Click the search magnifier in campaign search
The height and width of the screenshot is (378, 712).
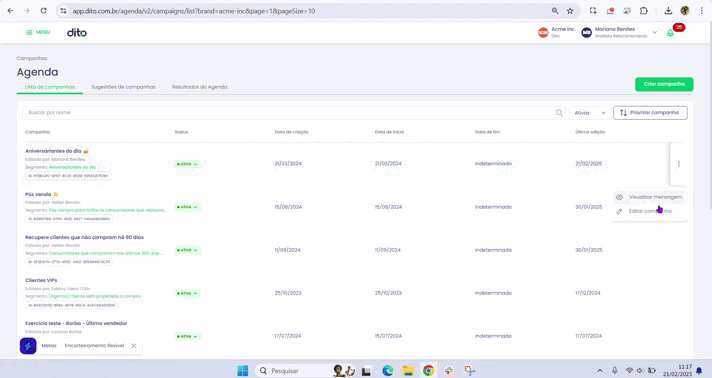point(559,113)
